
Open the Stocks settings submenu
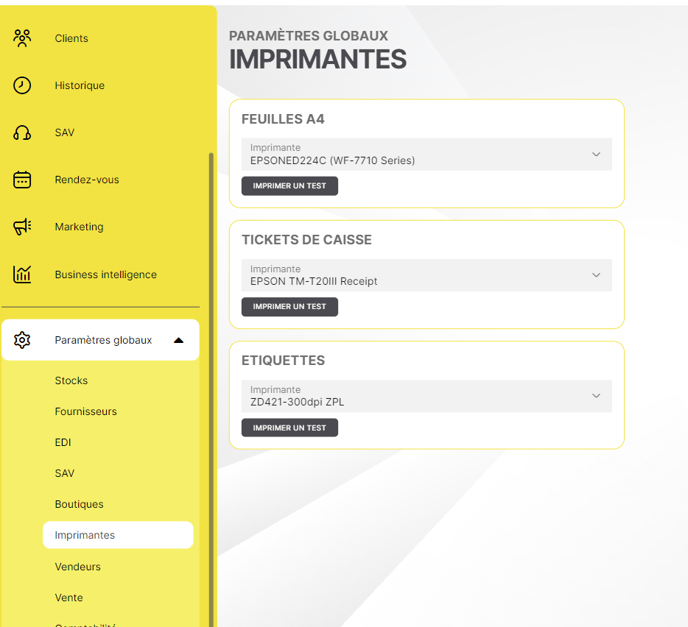click(x=71, y=380)
